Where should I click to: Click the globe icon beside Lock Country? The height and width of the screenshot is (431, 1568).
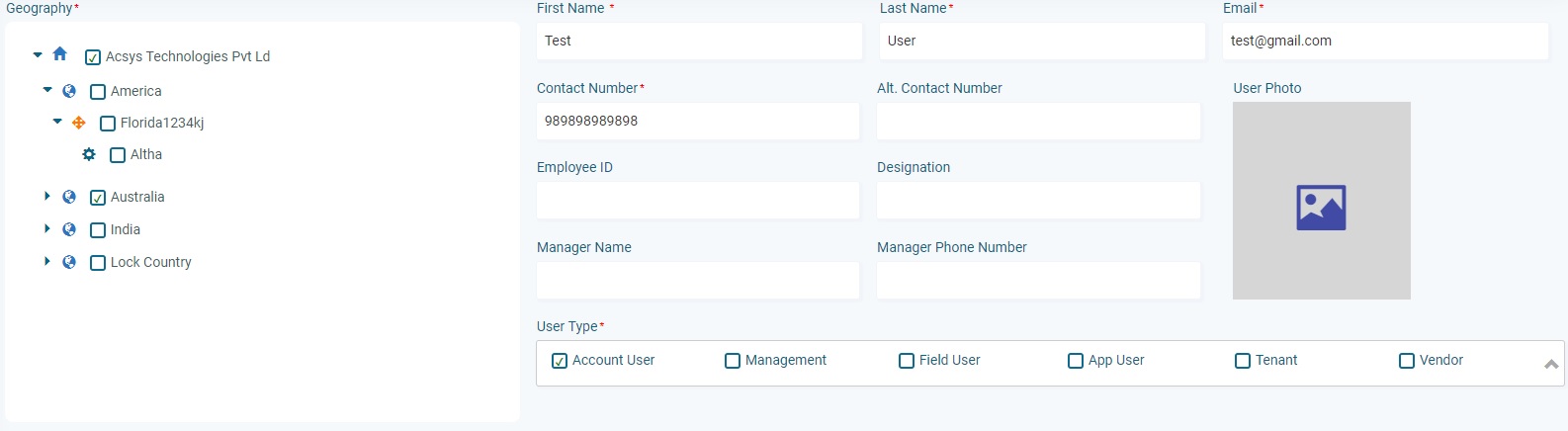(69, 262)
